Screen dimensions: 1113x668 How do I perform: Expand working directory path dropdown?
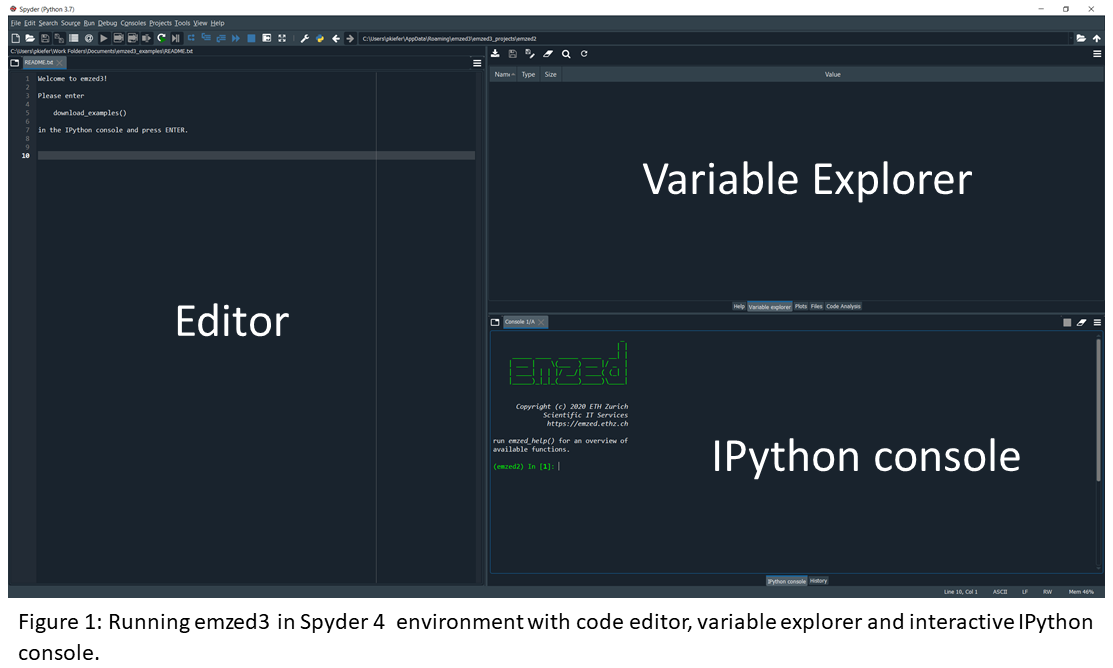pos(1071,38)
